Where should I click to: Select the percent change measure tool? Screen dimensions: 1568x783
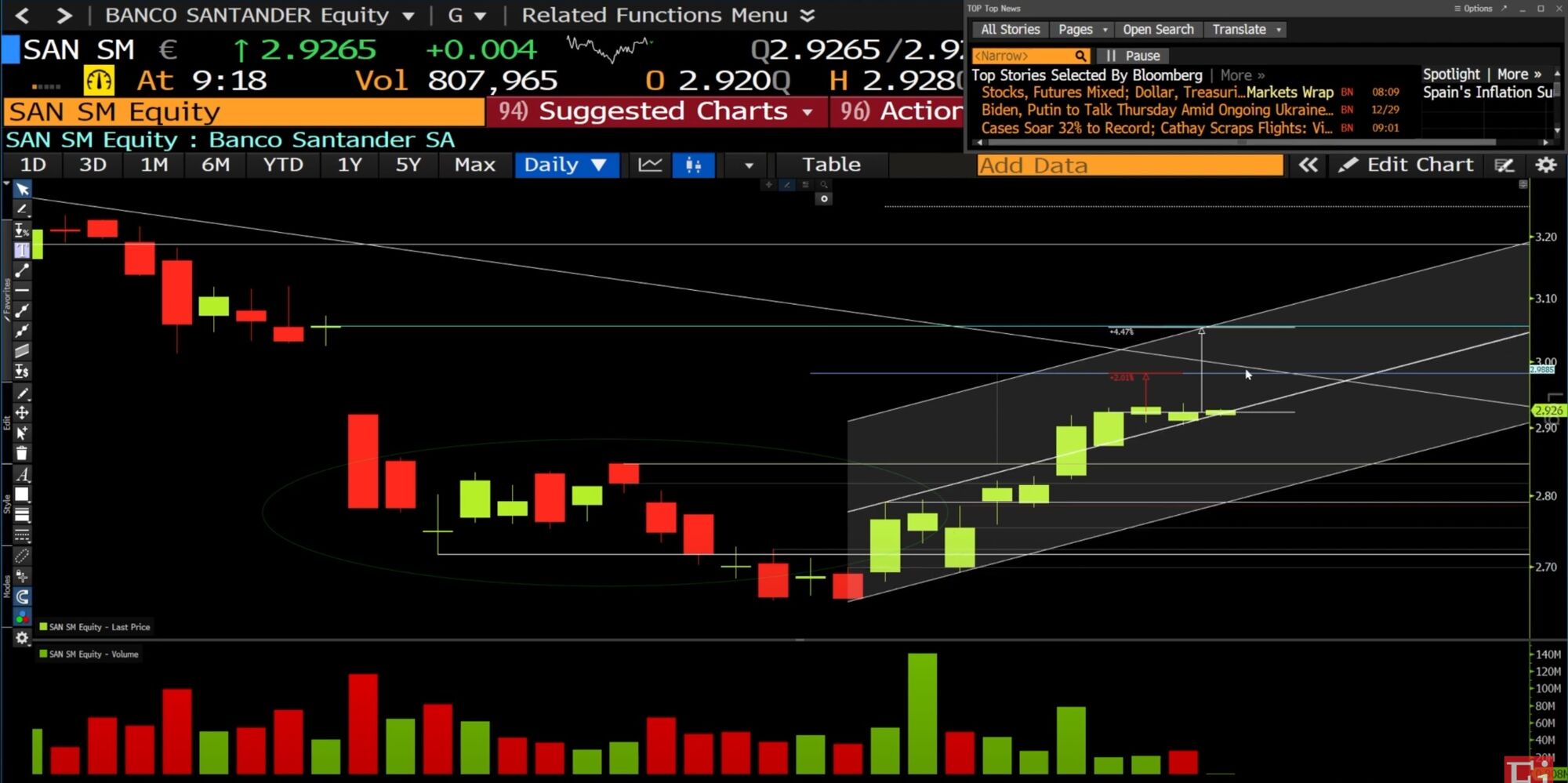[x=22, y=230]
